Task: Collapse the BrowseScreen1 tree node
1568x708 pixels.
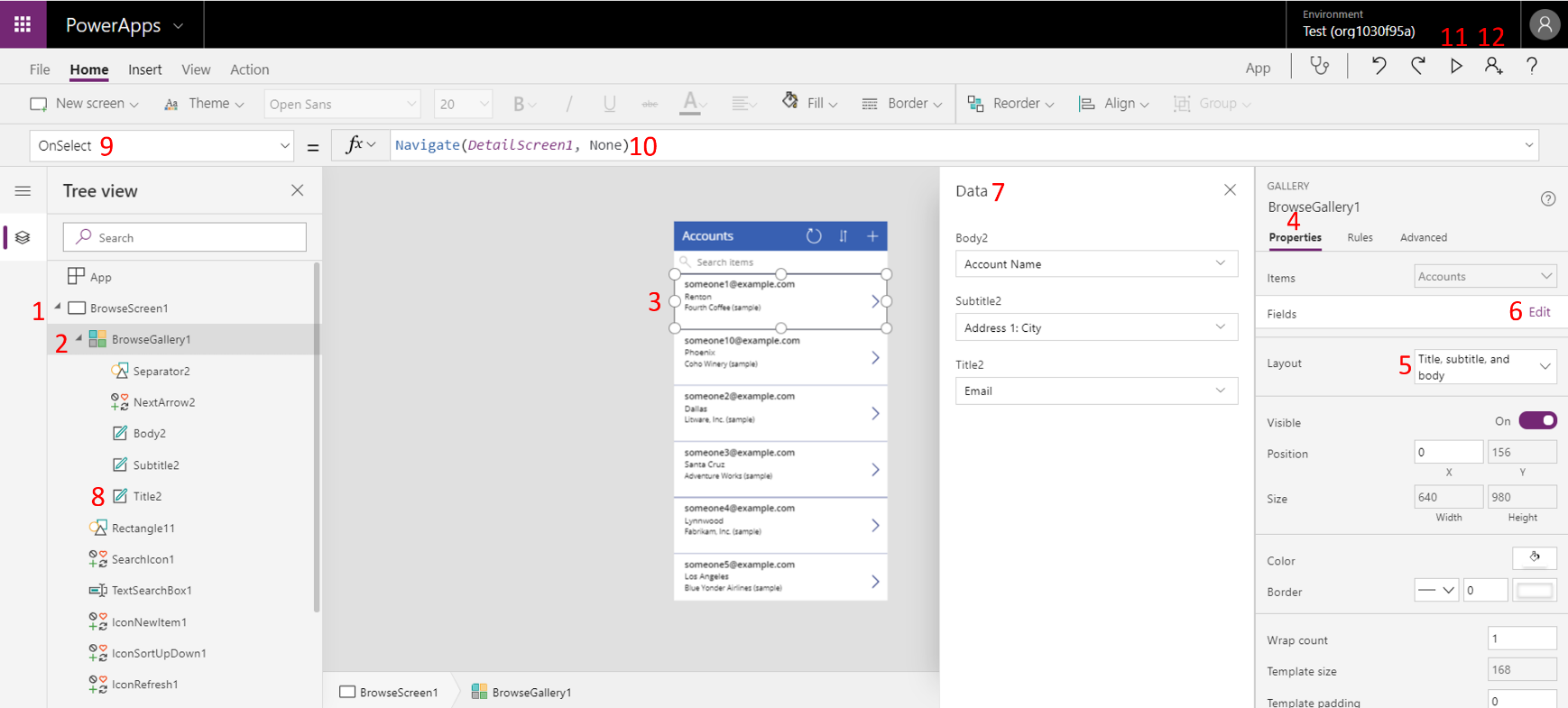Action: [x=58, y=308]
